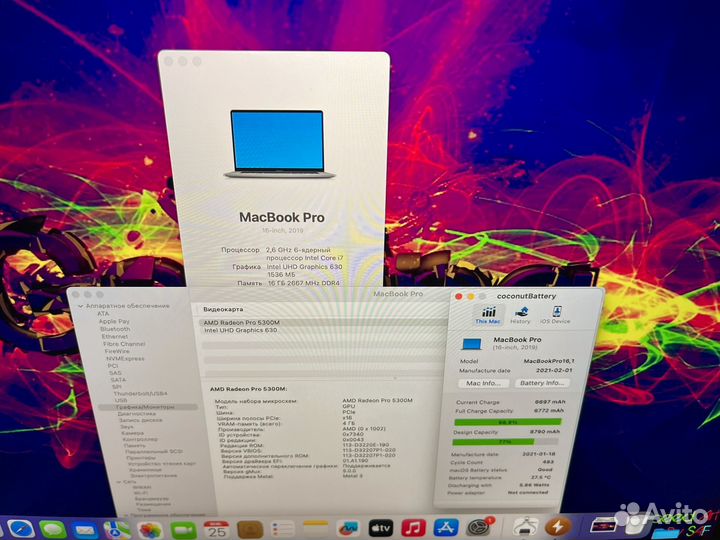The image size is (720, 540).
Task: Open FaceTime from the Dock
Action: point(183,531)
